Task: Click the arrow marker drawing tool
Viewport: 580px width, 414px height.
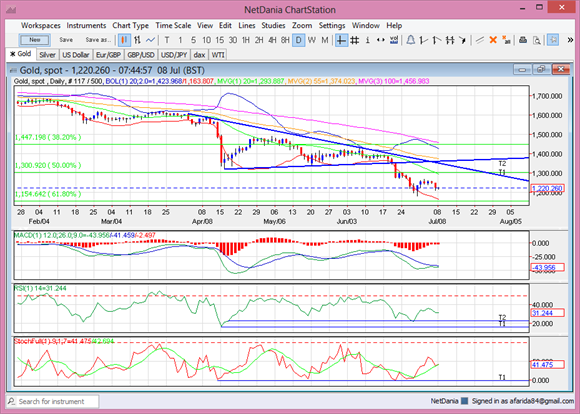Action: 462,40
